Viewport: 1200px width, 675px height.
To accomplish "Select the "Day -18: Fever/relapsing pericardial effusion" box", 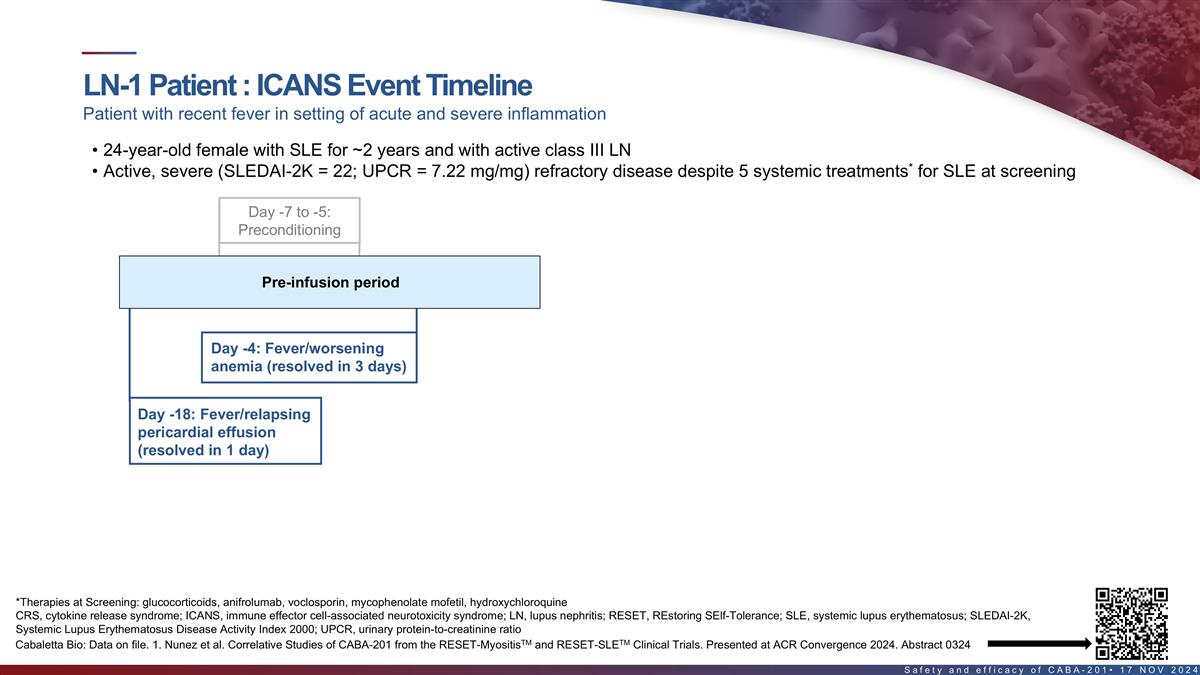I will (225, 432).
